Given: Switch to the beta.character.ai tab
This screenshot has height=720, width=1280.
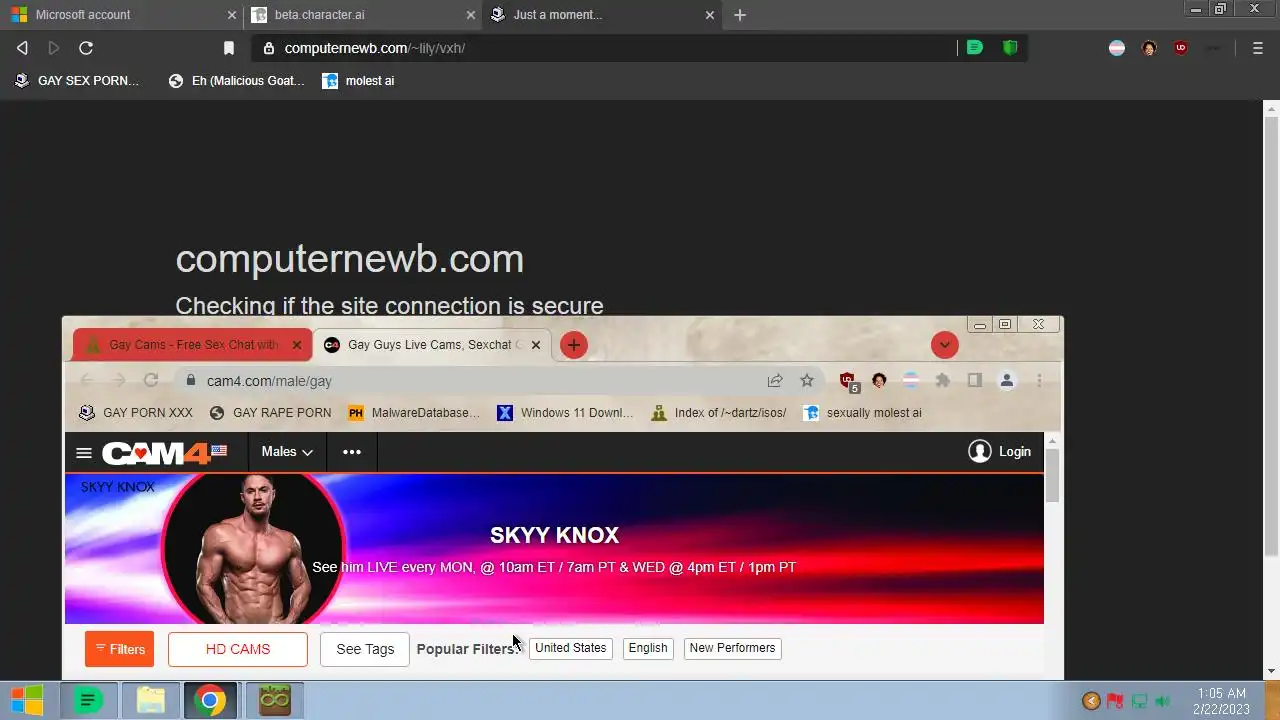Looking at the screenshot, I should pyautogui.click(x=364, y=15).
